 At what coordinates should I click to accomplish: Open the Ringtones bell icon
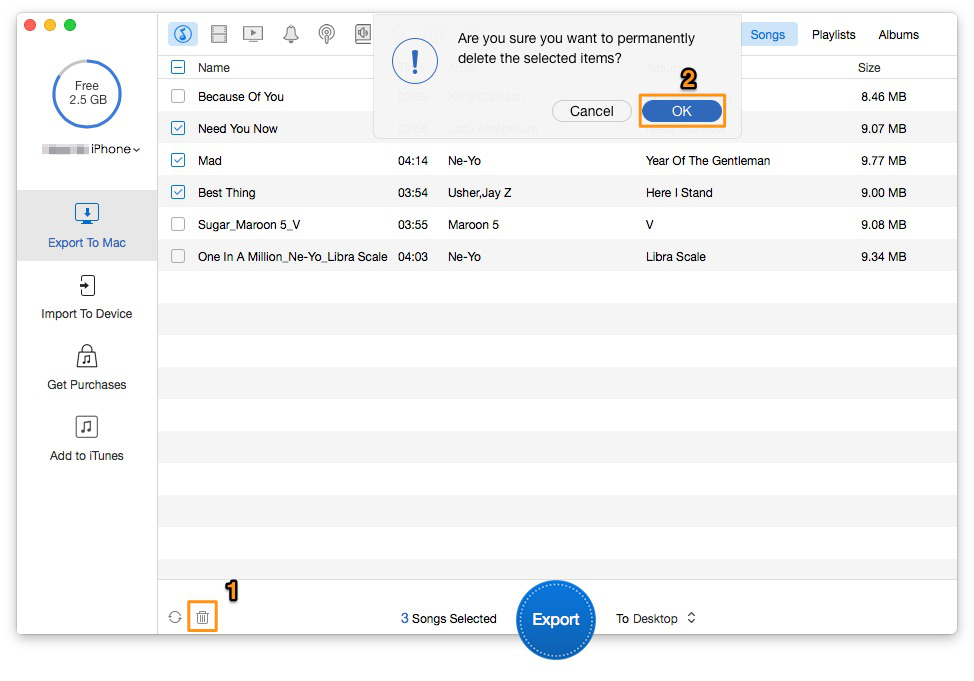tap(291, 34)
